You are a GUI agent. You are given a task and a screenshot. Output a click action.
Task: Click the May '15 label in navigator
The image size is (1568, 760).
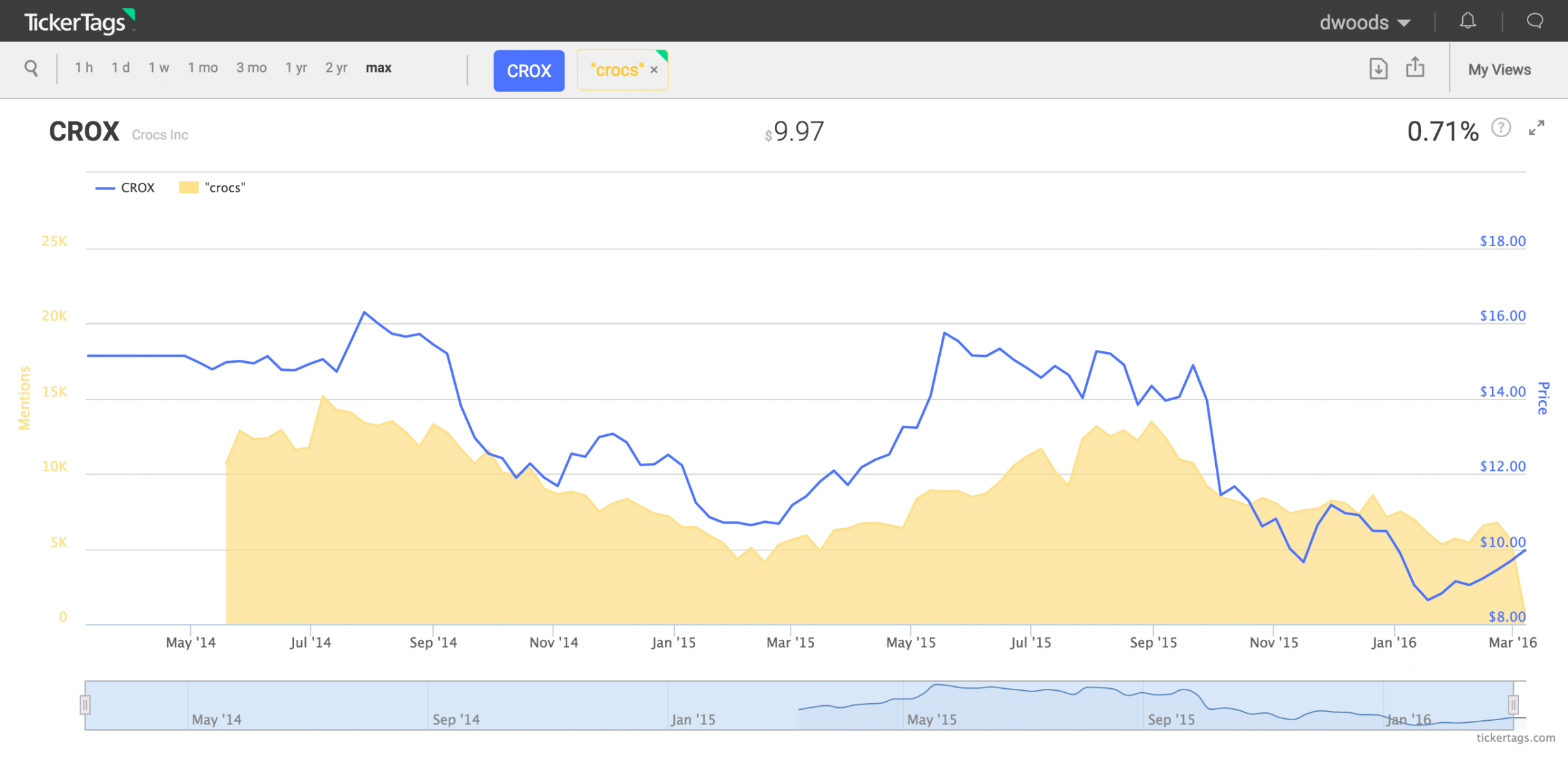click(932, 720)
